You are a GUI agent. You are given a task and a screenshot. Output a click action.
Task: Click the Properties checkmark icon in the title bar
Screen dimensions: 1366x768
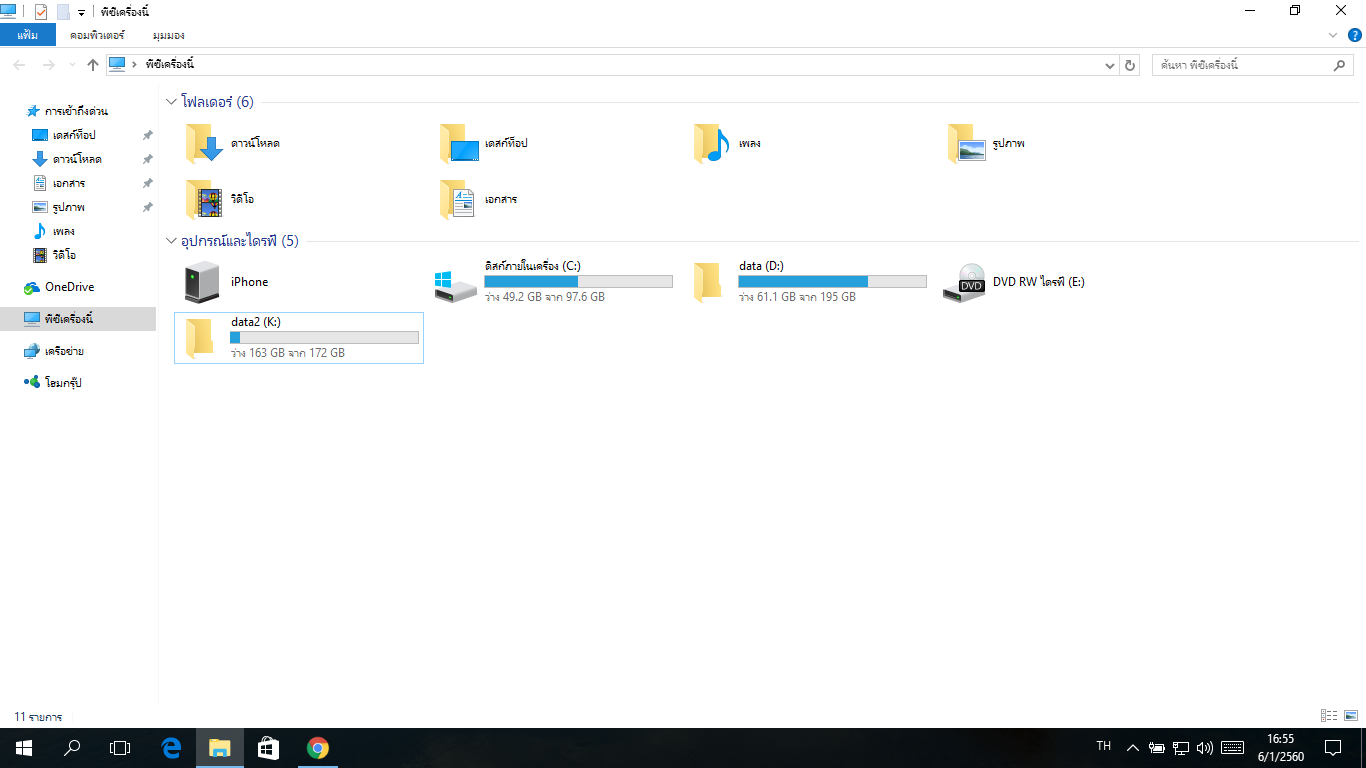(41, 12)
